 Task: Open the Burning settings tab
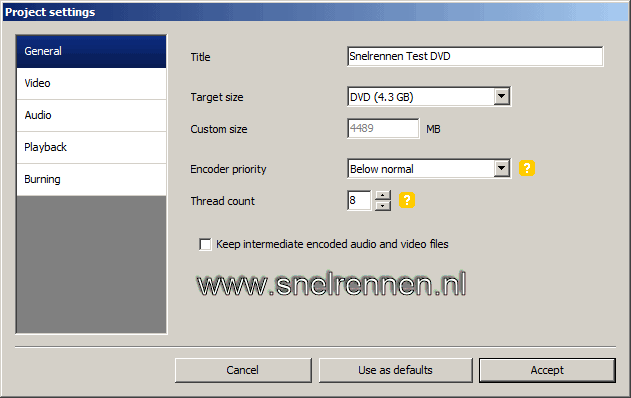(91, 179)
